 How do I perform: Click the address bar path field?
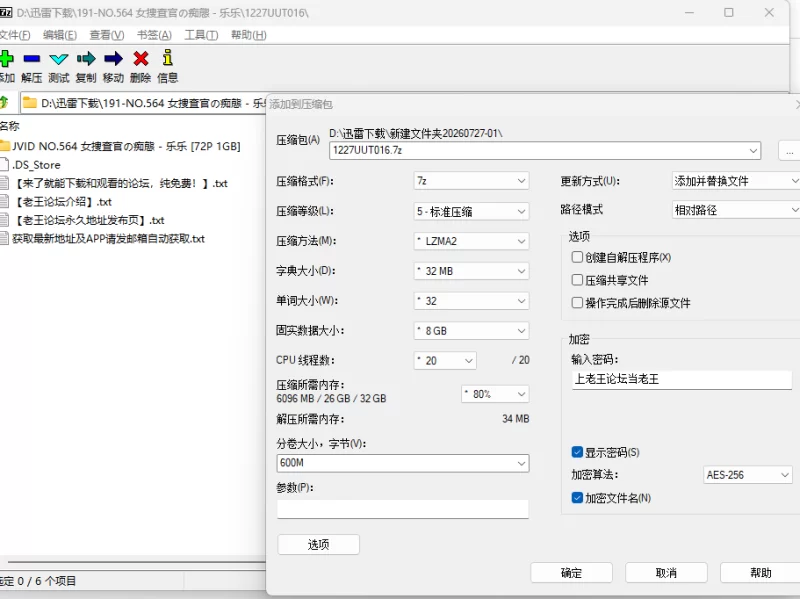point(145,103)
